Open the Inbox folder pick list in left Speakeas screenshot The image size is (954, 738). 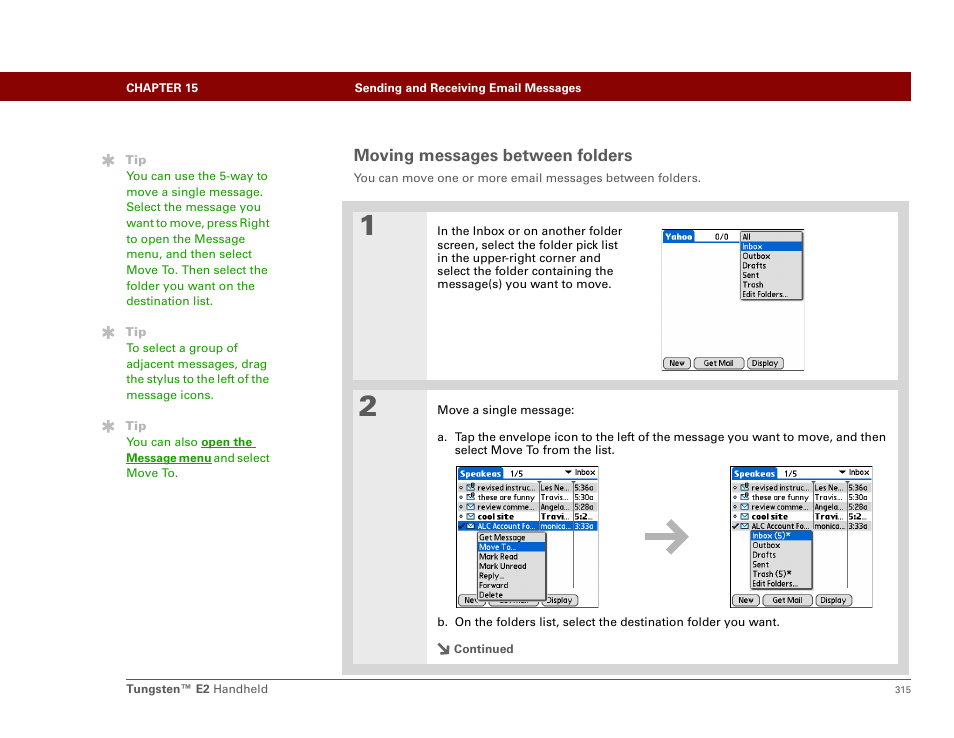coord(580,472)
